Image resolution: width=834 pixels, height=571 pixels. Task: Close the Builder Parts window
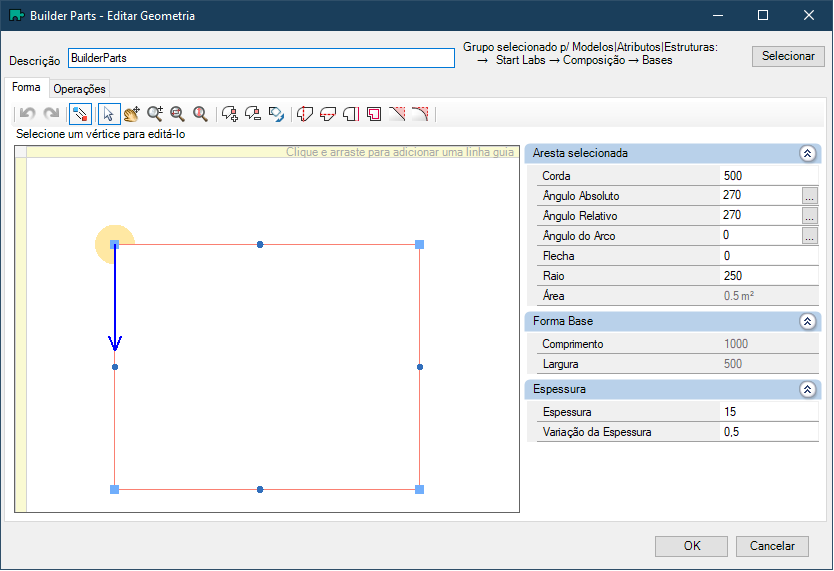[x=808, y=15]
